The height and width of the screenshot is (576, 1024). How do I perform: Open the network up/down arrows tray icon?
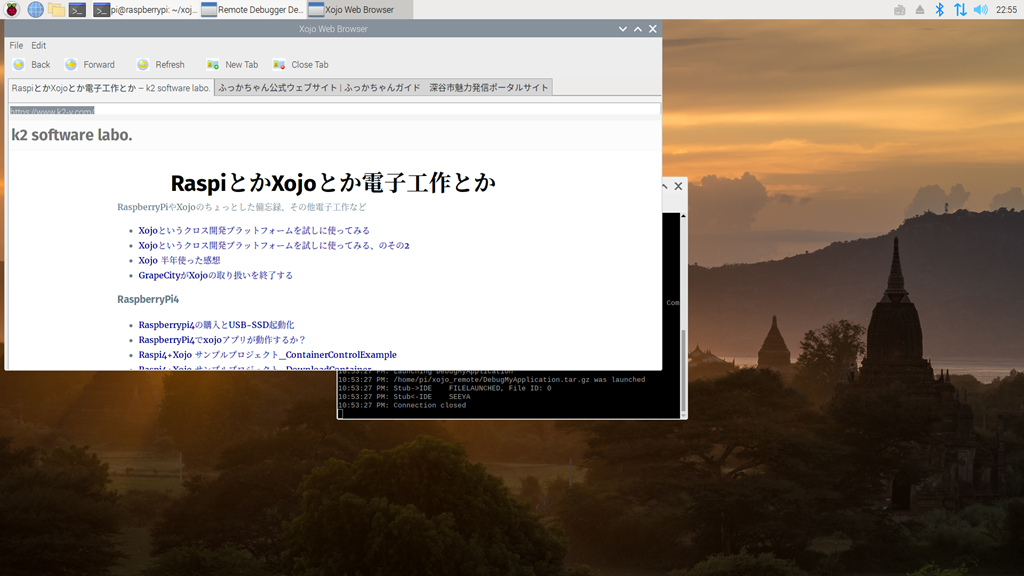[x=959, y=9]
